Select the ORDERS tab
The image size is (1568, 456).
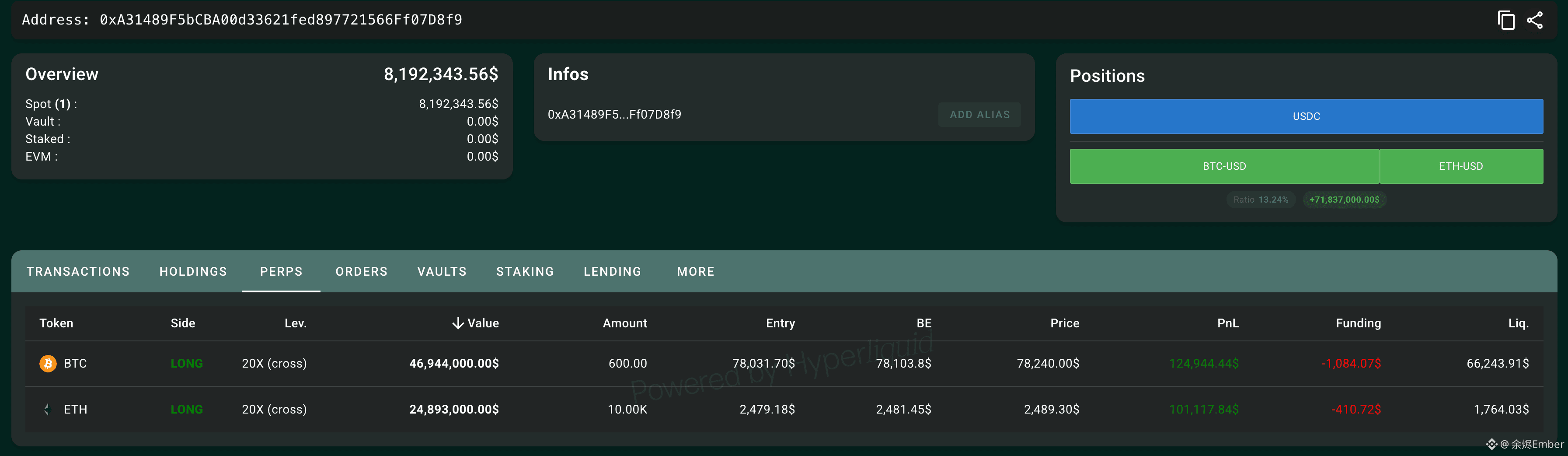pos(361,271)
